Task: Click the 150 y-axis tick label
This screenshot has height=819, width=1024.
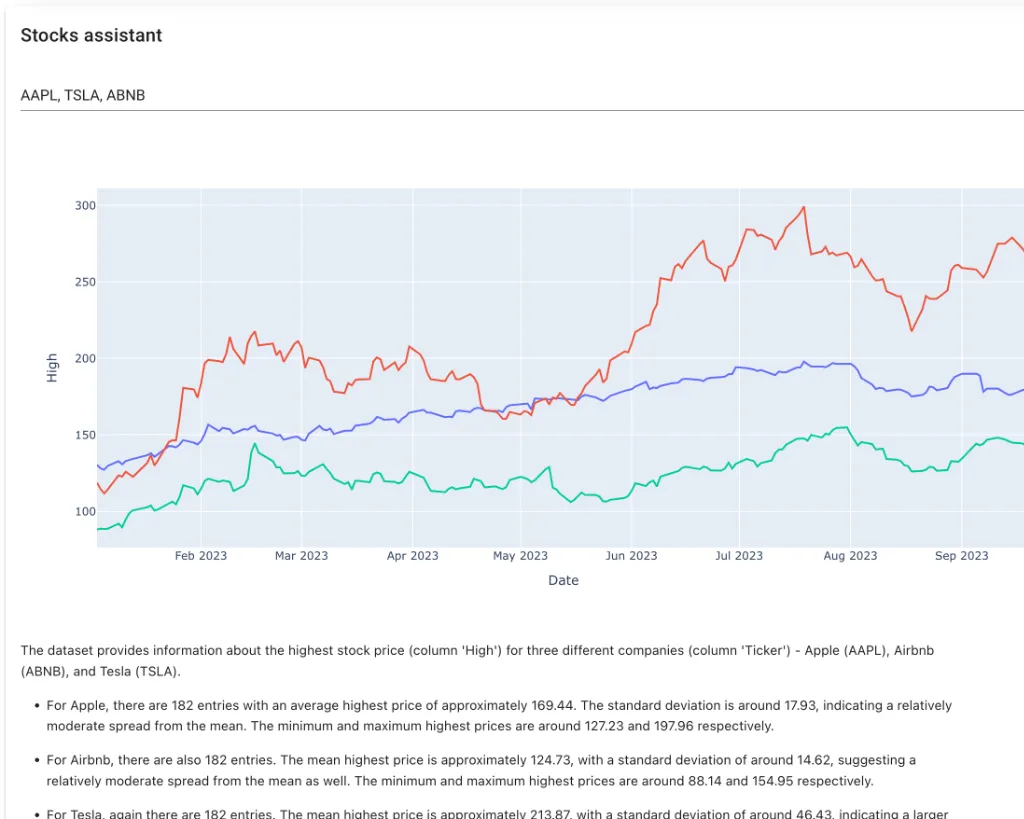Action: tap(84, 435)
